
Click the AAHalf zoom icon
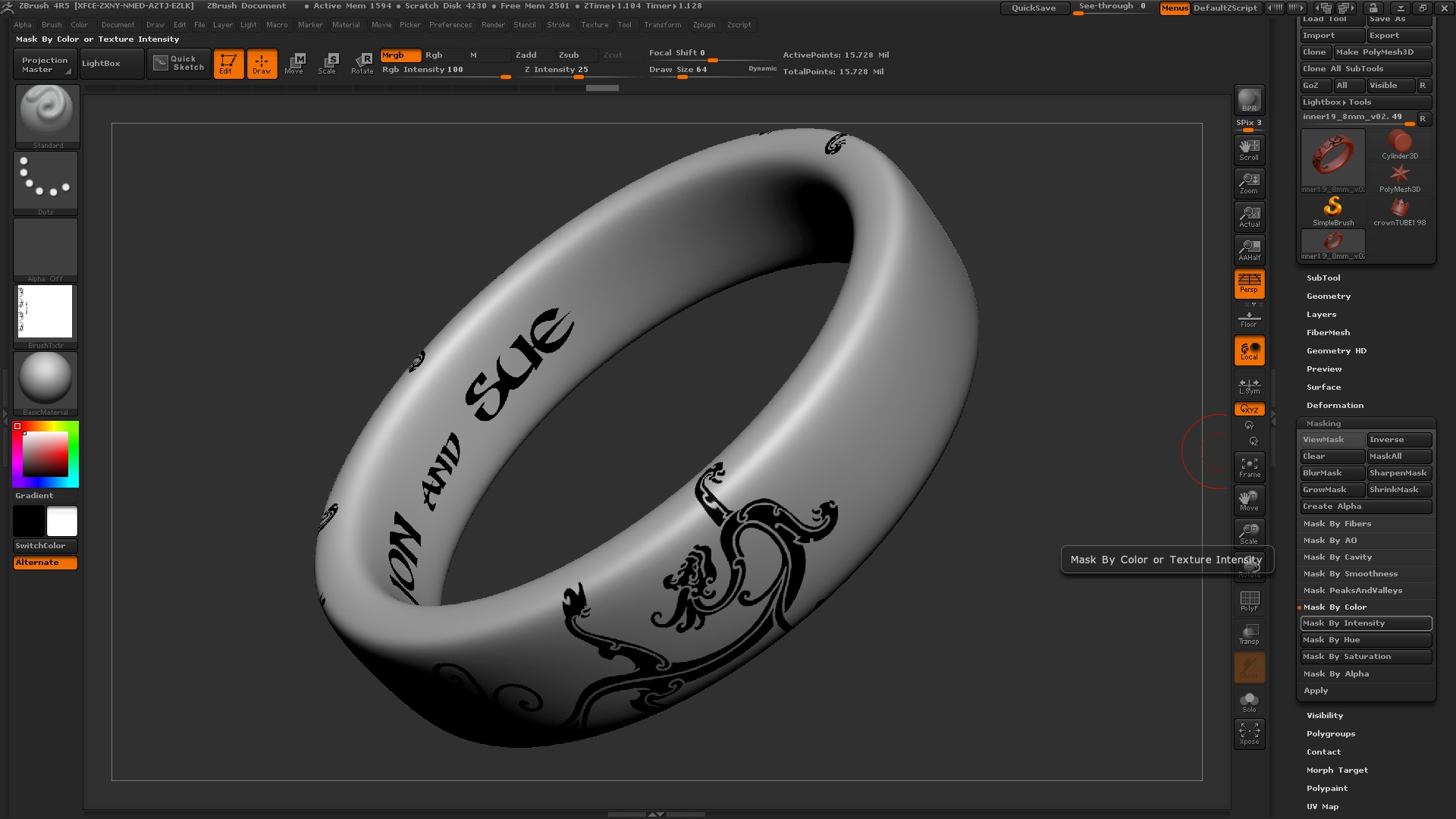click(1249, 249)
